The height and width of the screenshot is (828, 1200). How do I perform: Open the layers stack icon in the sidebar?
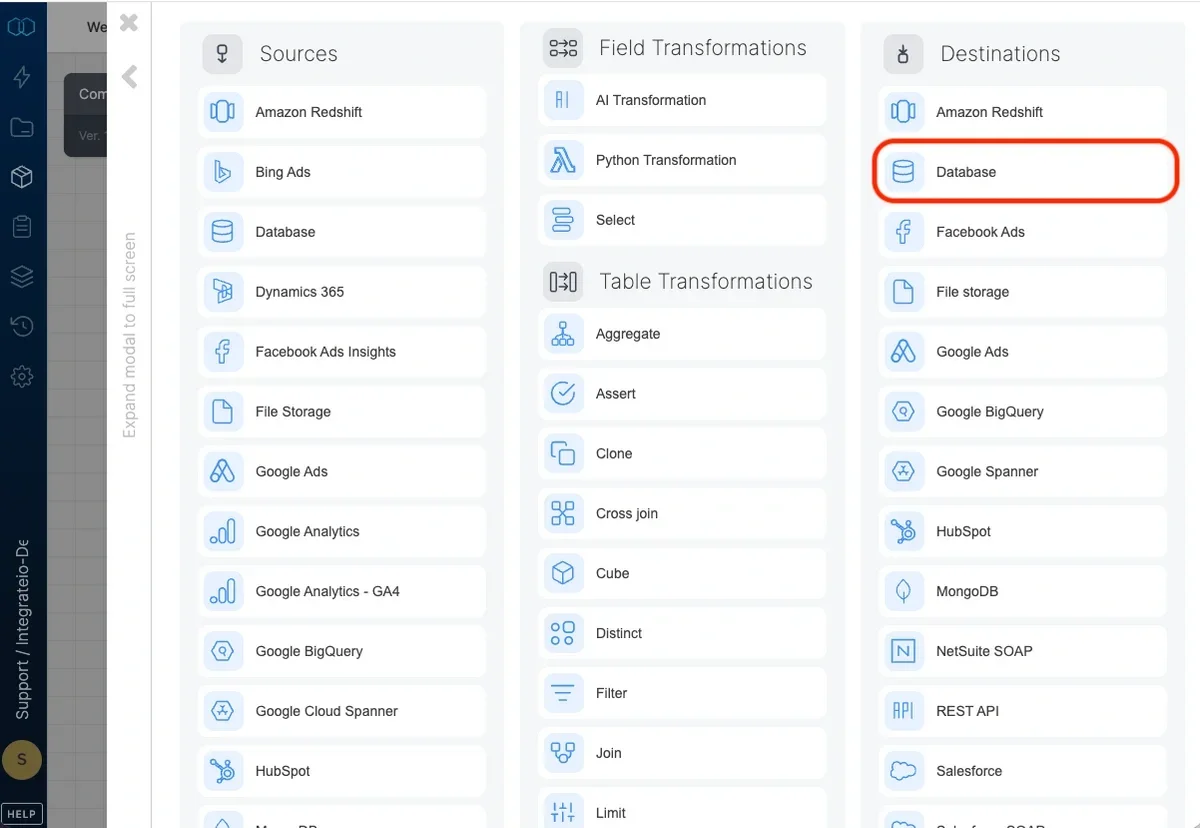[22, 277]
